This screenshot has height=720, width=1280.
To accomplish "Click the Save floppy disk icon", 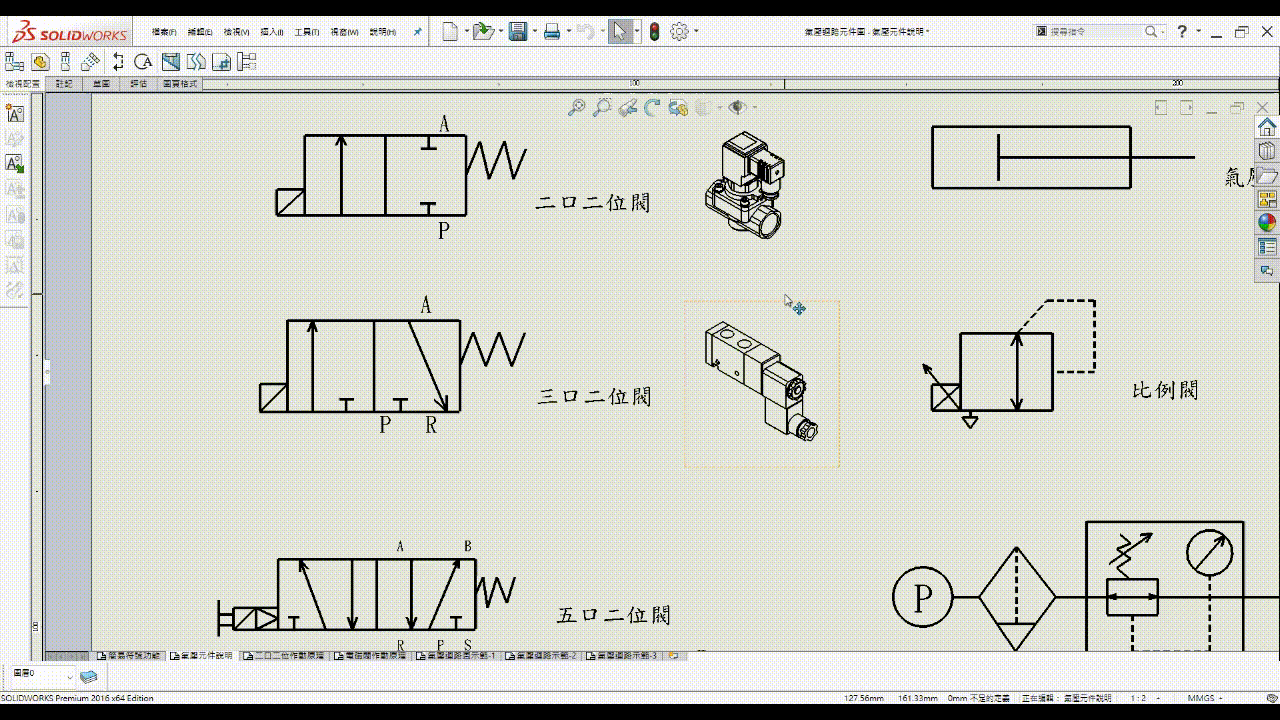I will 517,32.
